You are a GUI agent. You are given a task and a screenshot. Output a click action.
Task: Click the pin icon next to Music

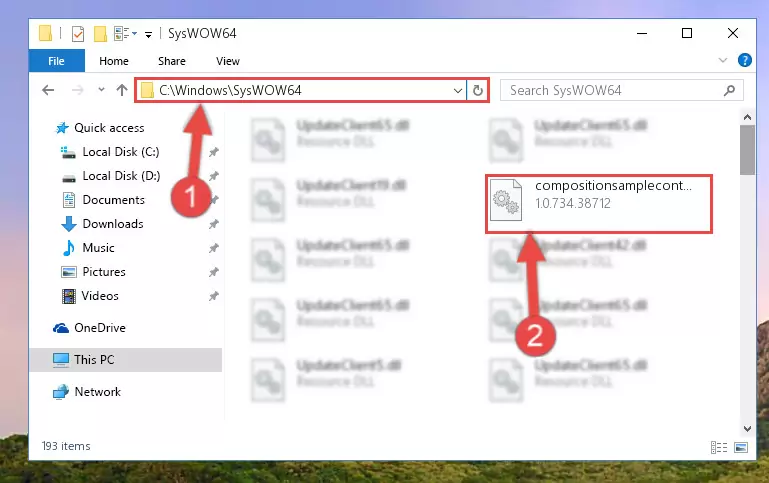coord(213,248)
